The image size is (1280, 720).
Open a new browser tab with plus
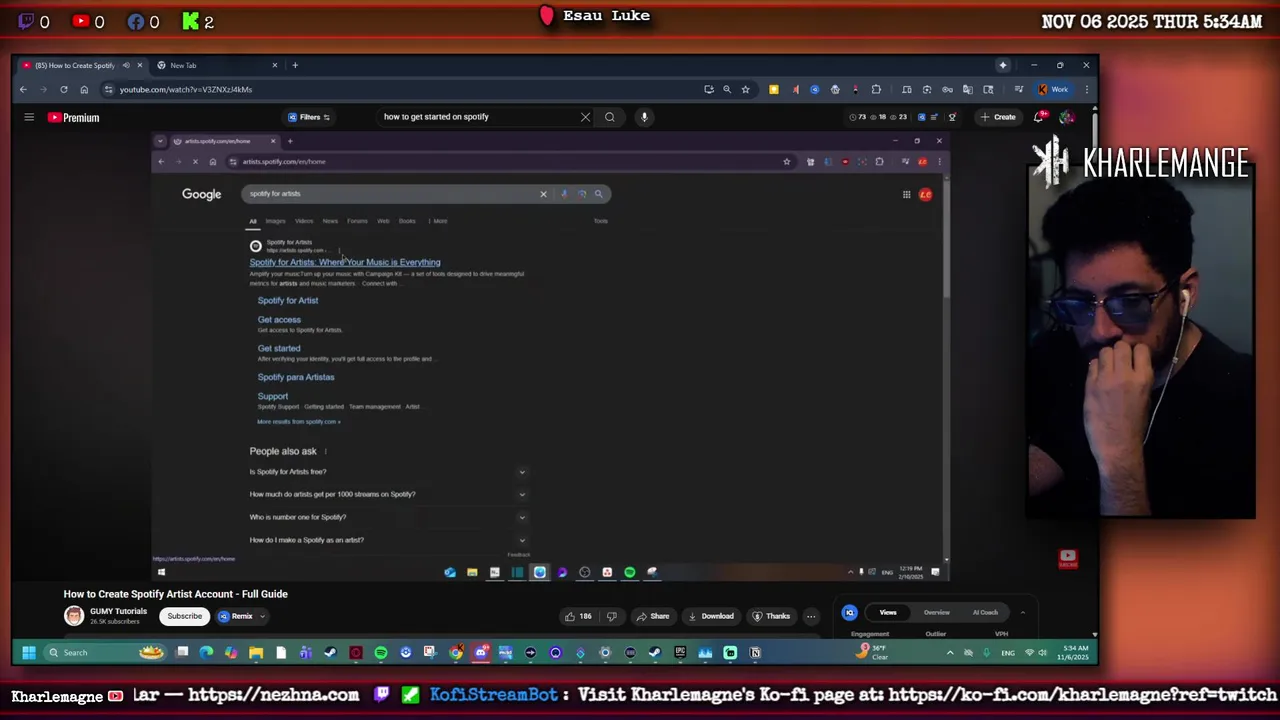295,65
